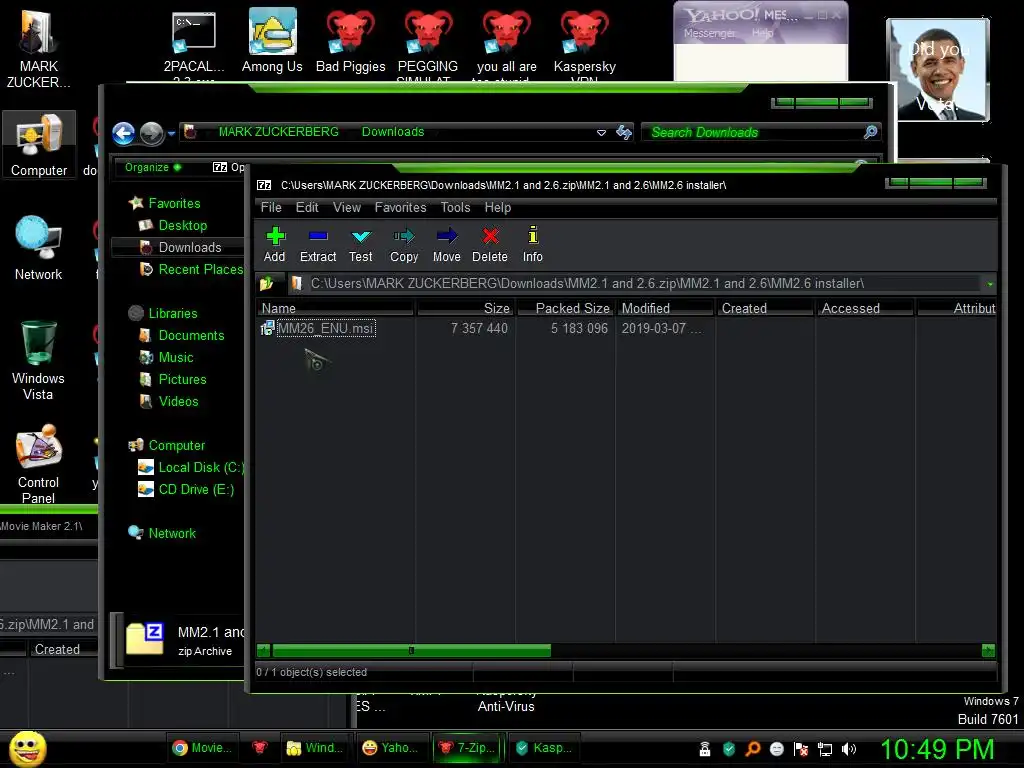Open the Computer desktop icon
1024x768 pixels.
tap(39, 145)
